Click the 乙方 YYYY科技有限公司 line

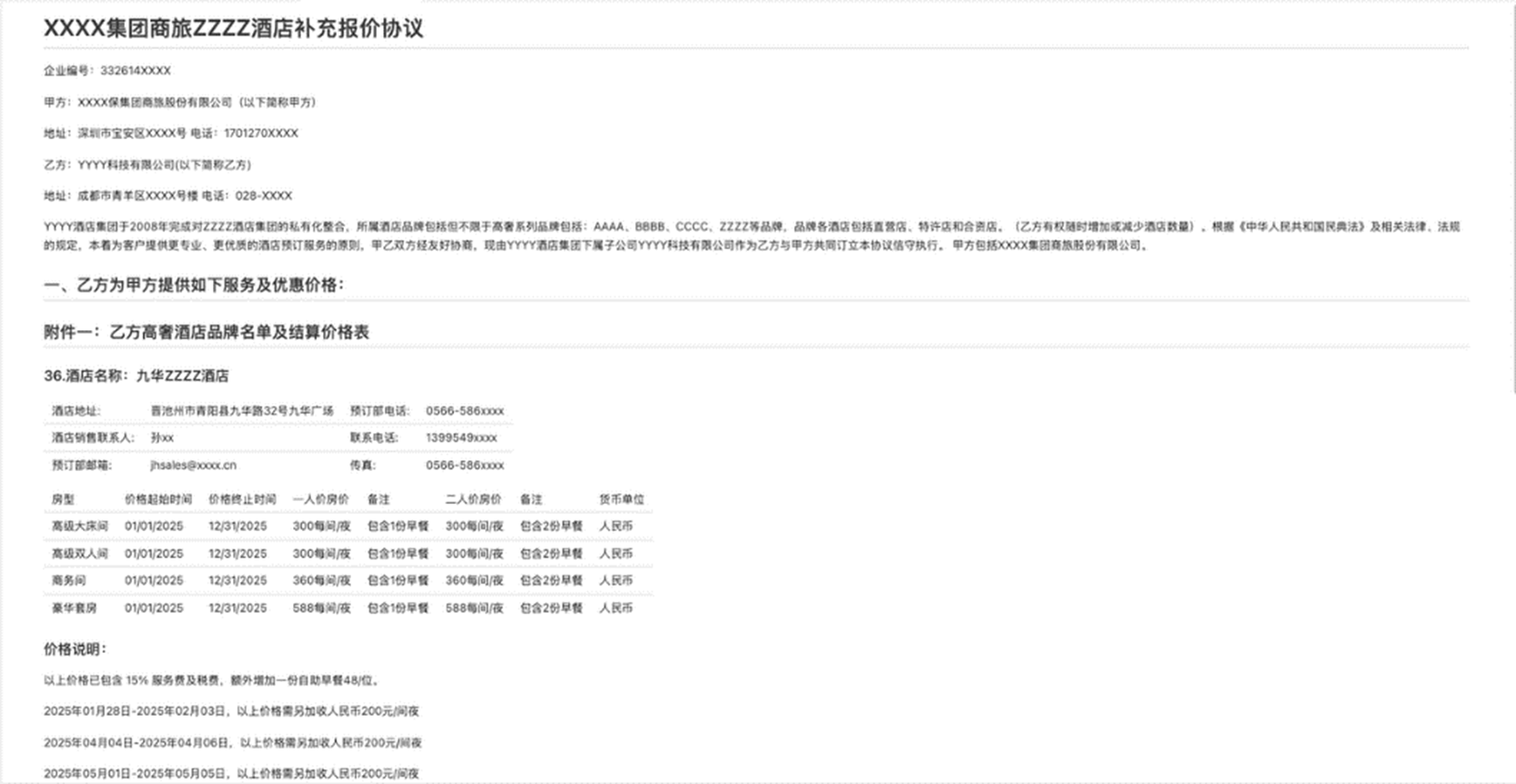(147, 165)
